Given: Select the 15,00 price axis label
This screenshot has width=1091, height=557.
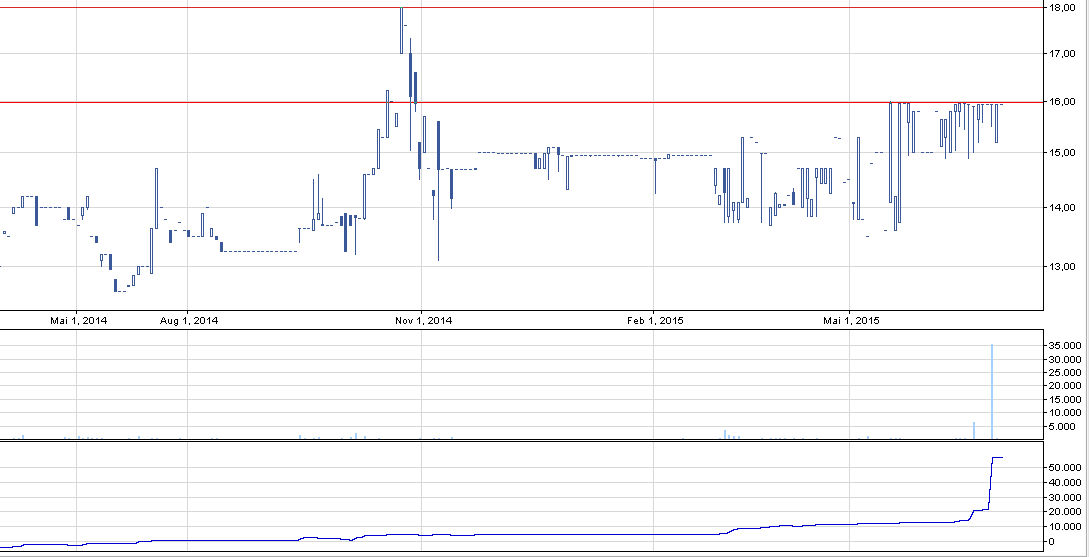Looking at the screenshot, I should pos(1061,153).
